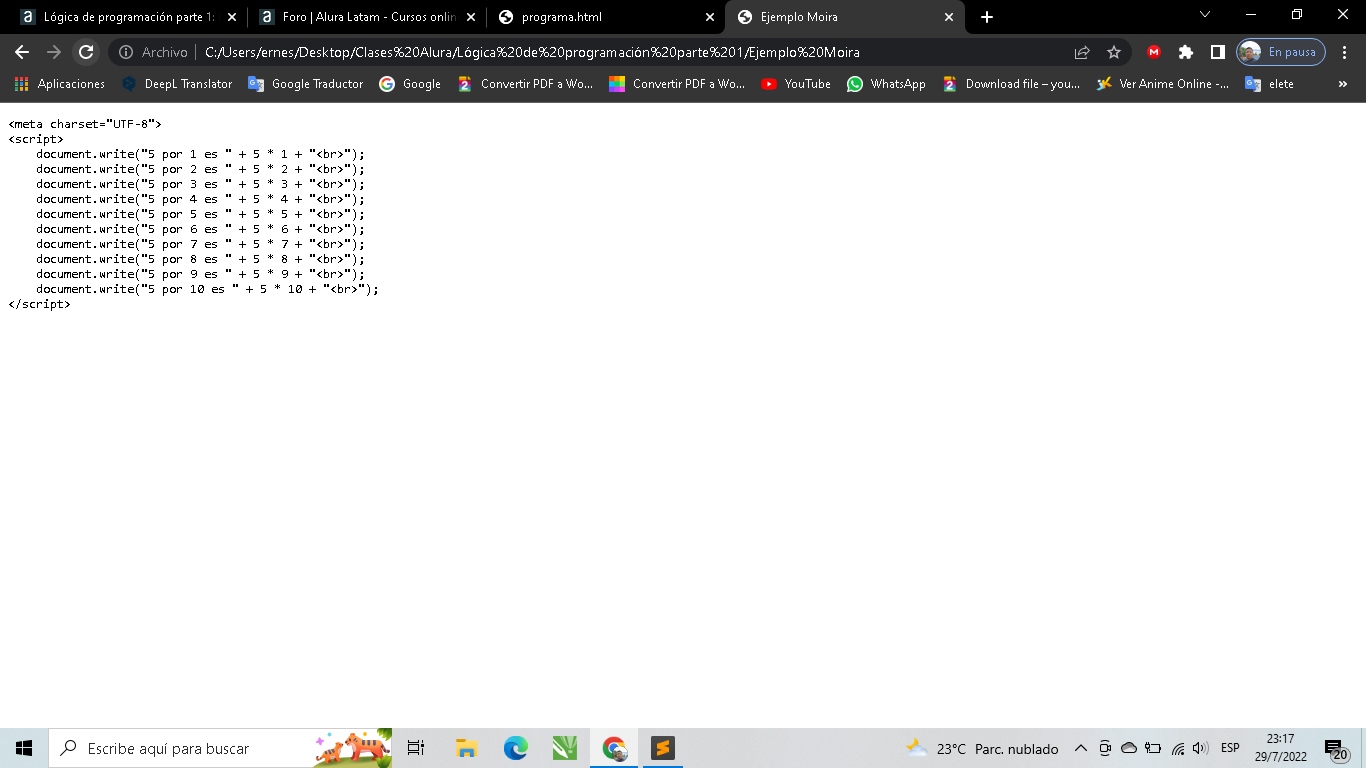Toggle the browser side panel

[1218, 52]
